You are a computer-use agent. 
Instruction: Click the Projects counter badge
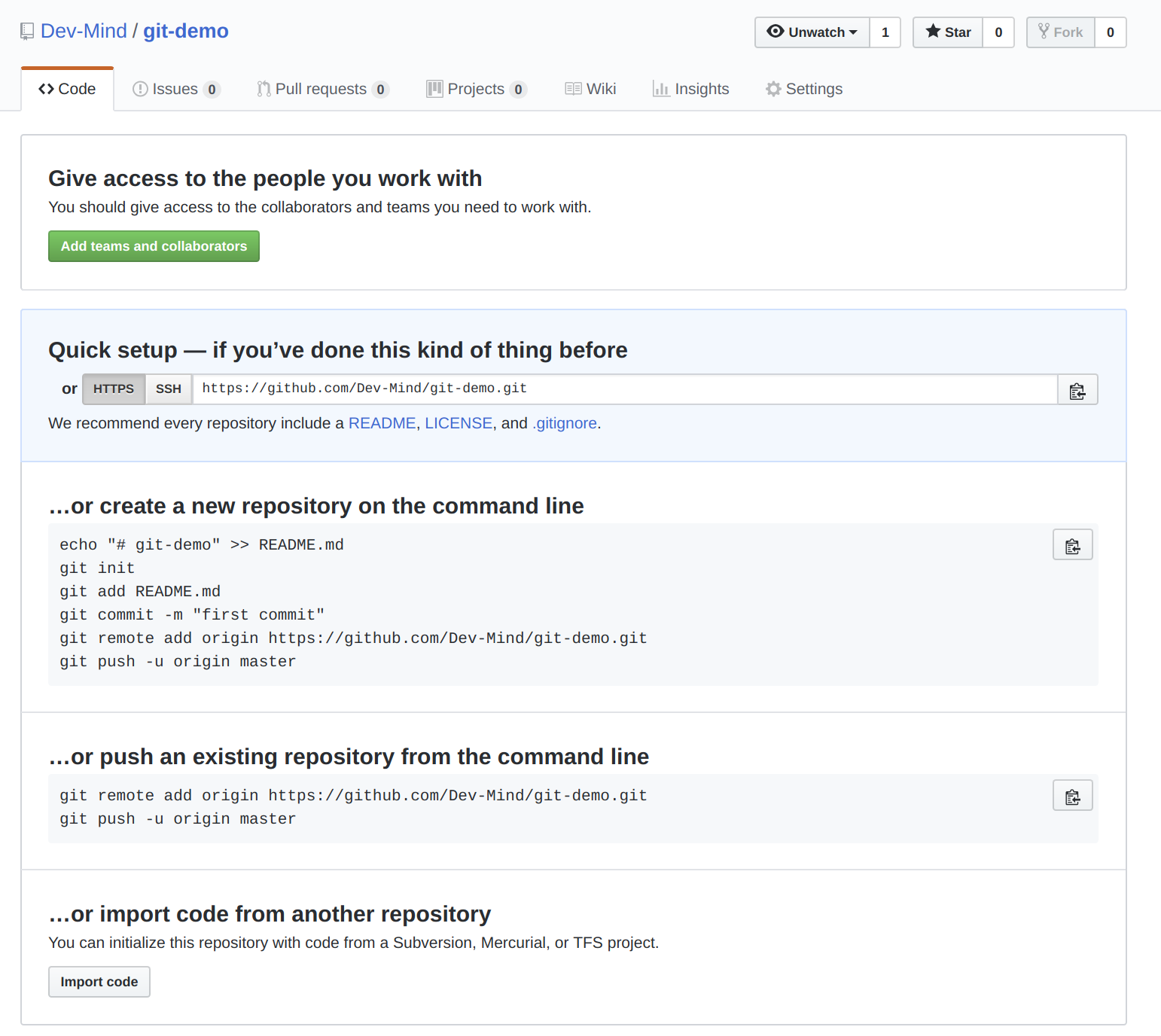[518, 90]
